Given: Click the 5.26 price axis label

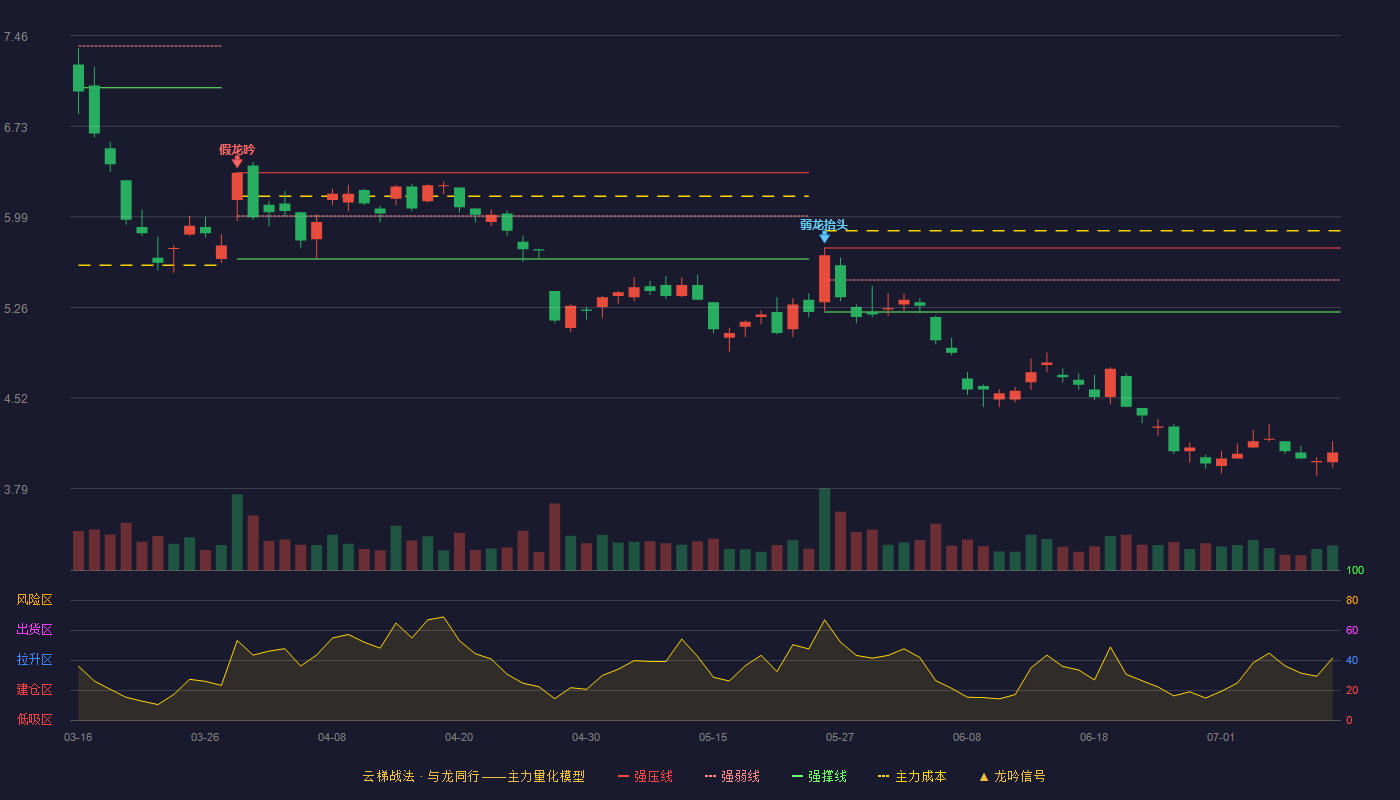Looking at the screenshot, I should tap(15, 309).
